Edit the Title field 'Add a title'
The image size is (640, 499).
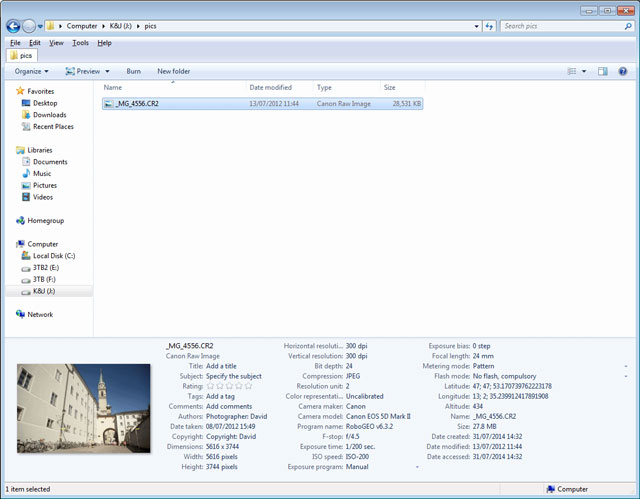221,366
